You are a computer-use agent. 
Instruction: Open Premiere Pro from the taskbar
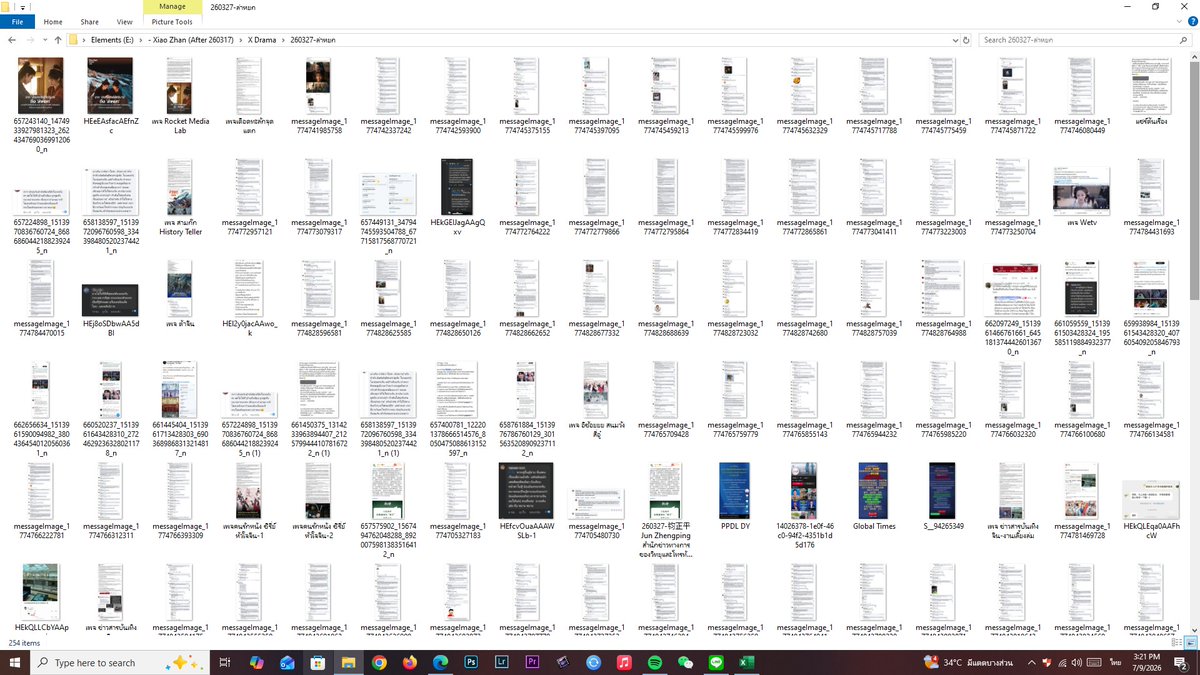click(x=532, y=662)
